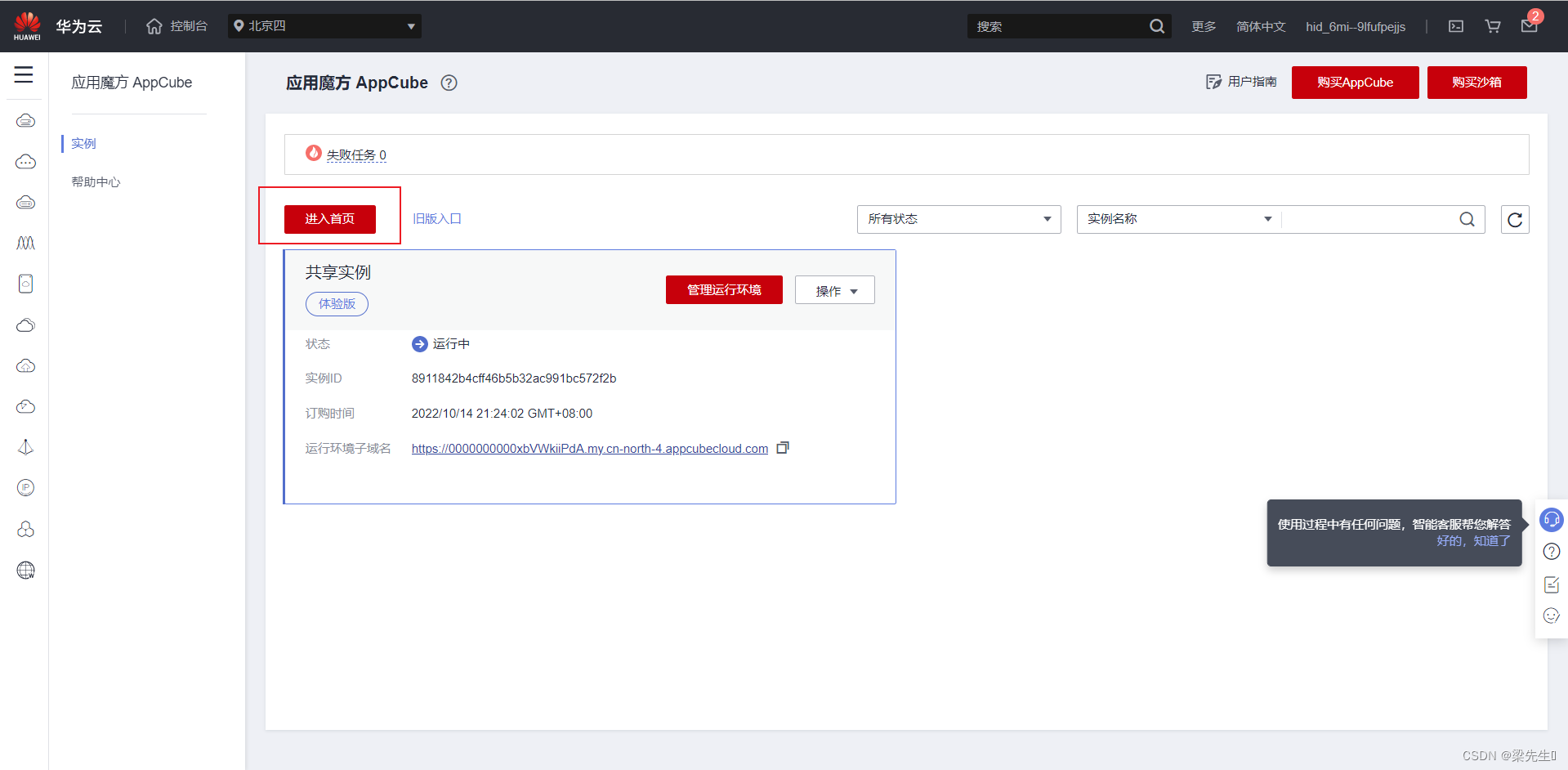
Task: Open the 旧版入口 link
Action: click(x=437, y=218)
